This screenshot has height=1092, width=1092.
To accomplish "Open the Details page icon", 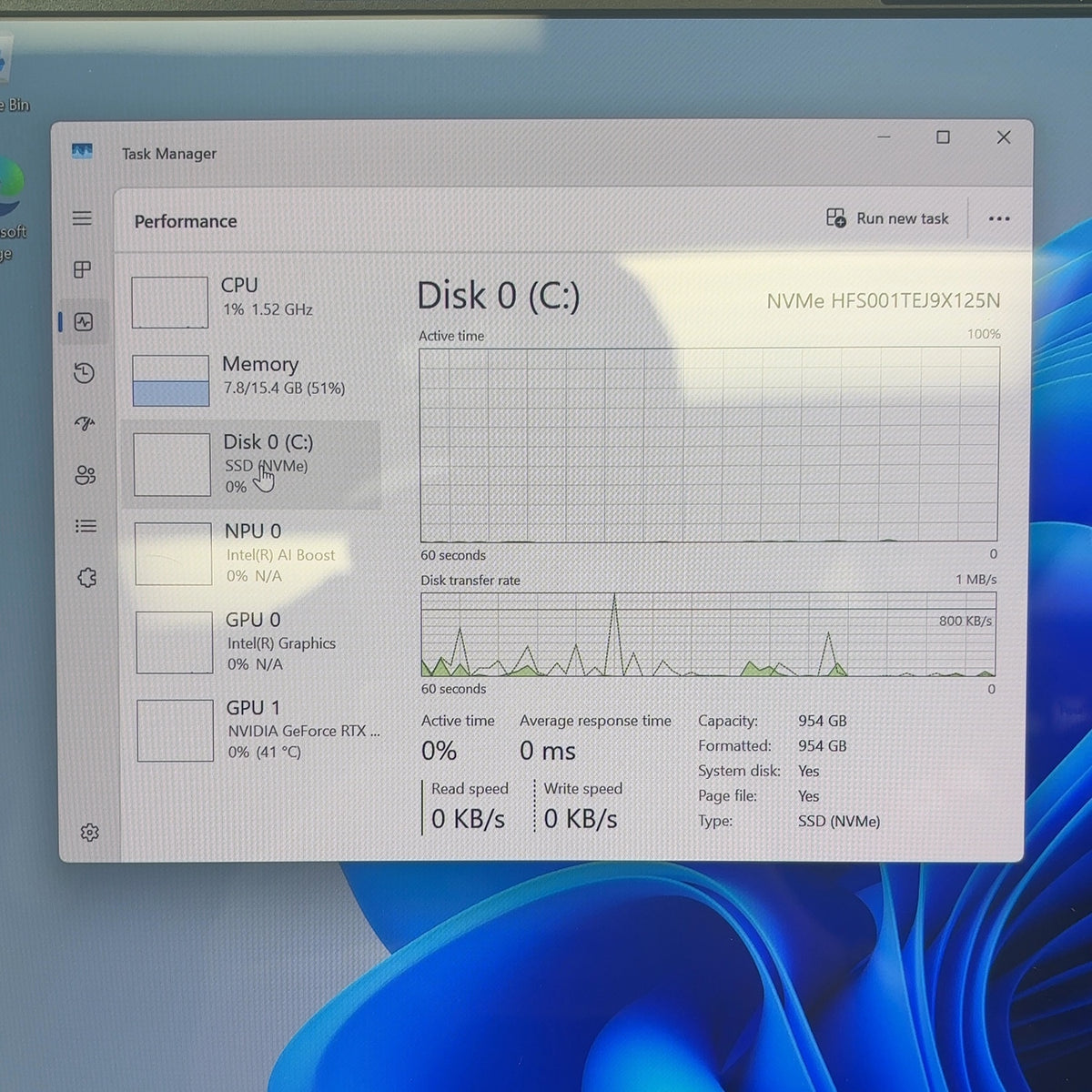I will point(86,526).
